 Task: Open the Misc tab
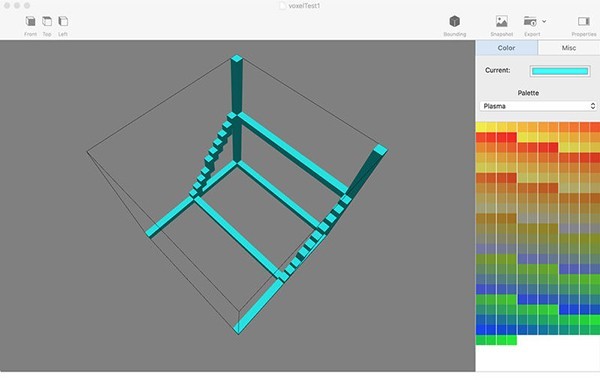(569, 48)
